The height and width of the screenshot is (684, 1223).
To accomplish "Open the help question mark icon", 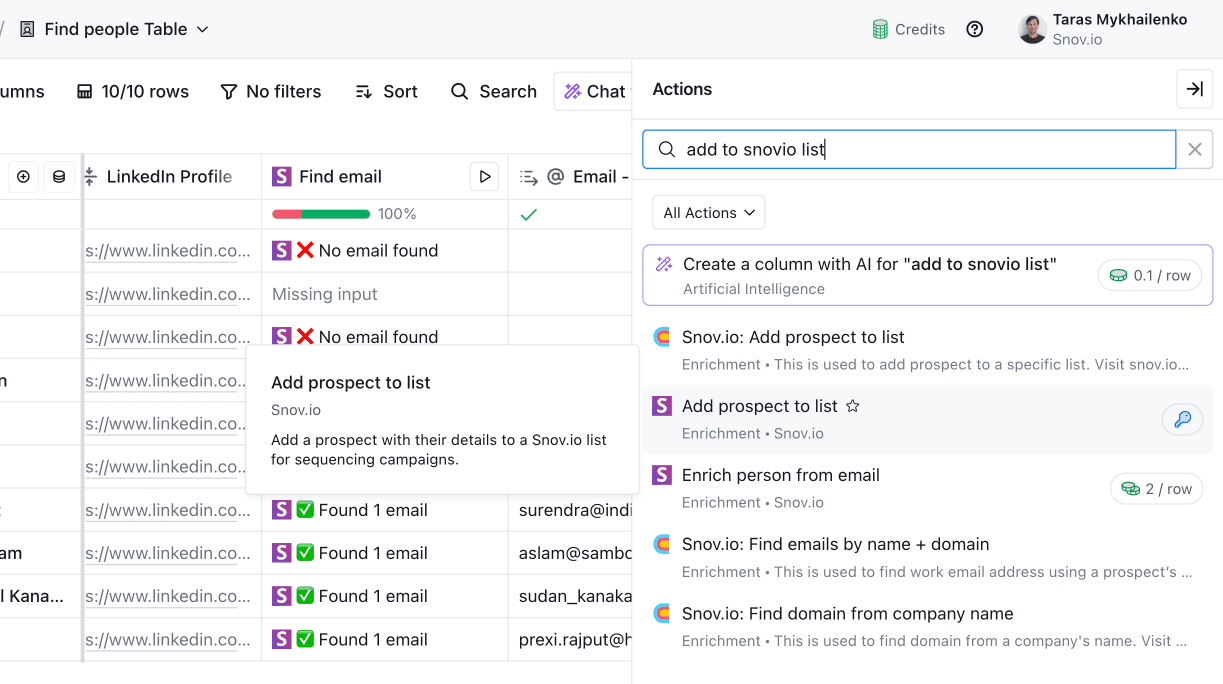I will [x=974, y=29].
